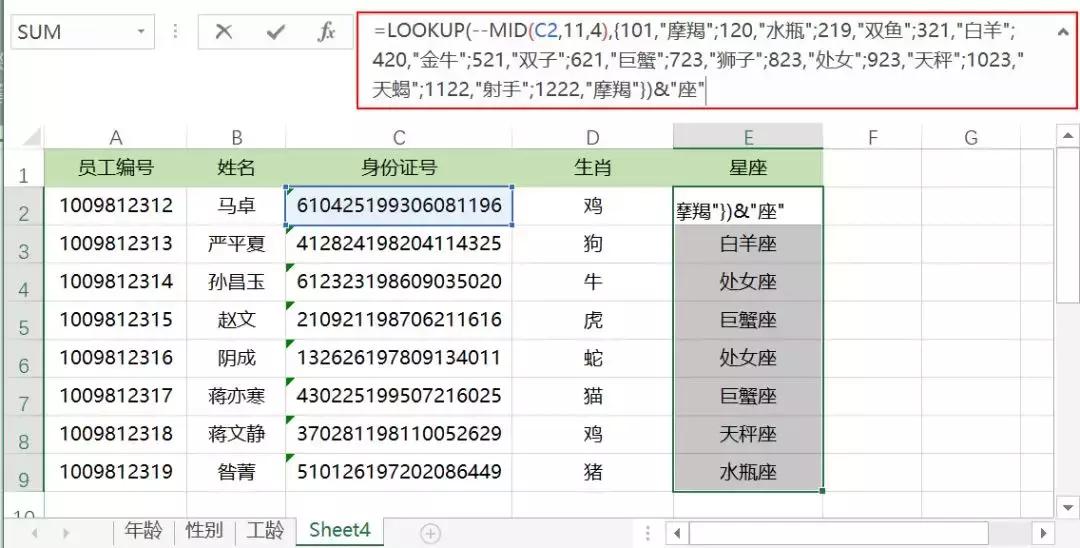1080x548 pixels.
Task: Open Insert Function fx dialog
Action: coord(326,32)
